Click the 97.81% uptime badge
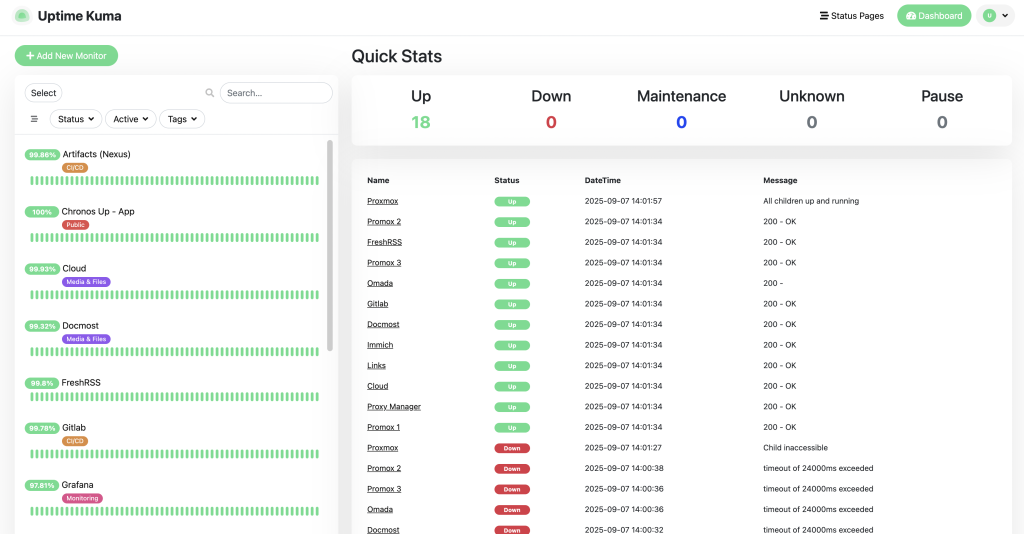Screen dimensions: 1024x534 click(x=42, y=486)
